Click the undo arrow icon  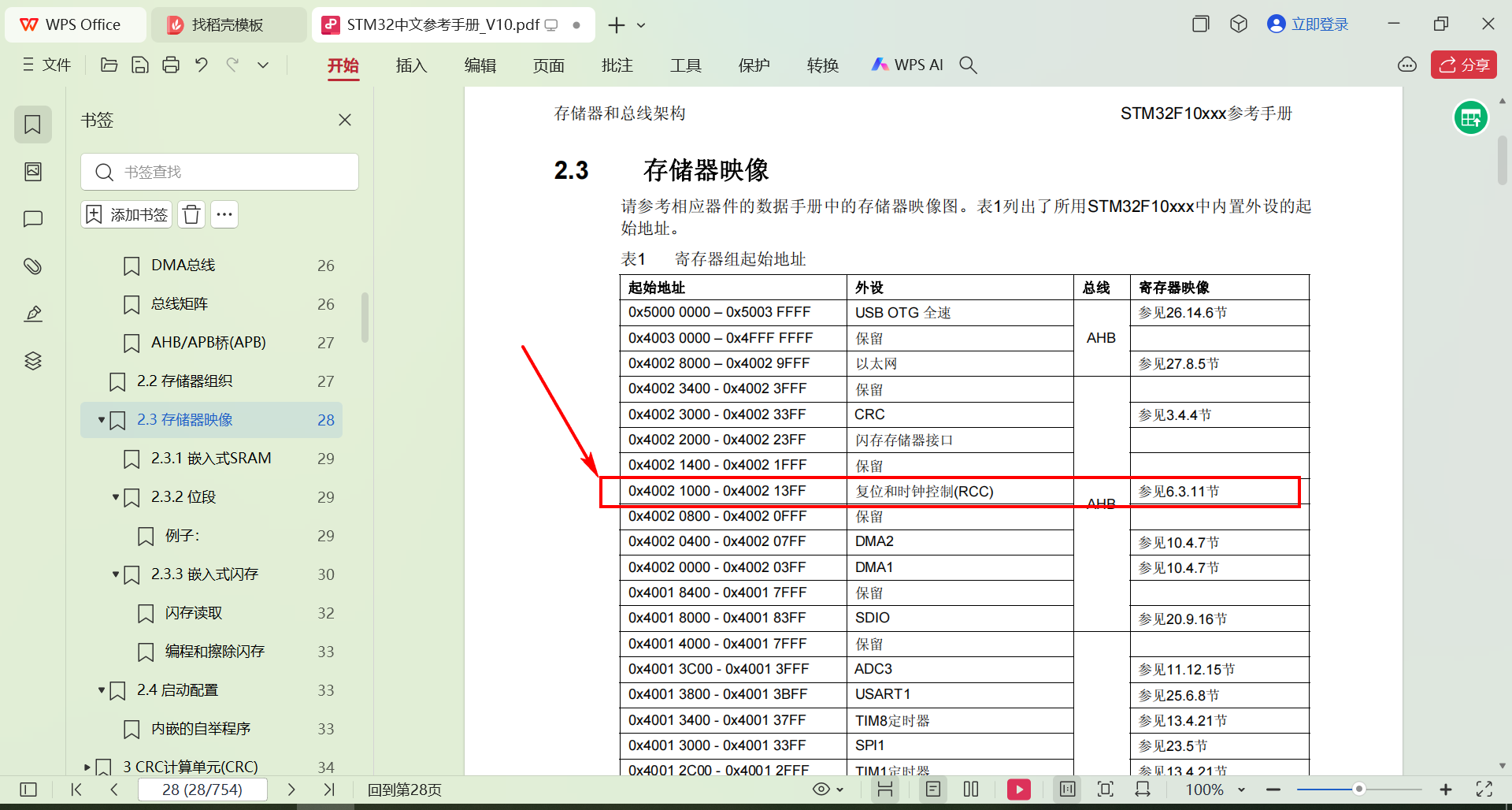[x=202, y=65]
